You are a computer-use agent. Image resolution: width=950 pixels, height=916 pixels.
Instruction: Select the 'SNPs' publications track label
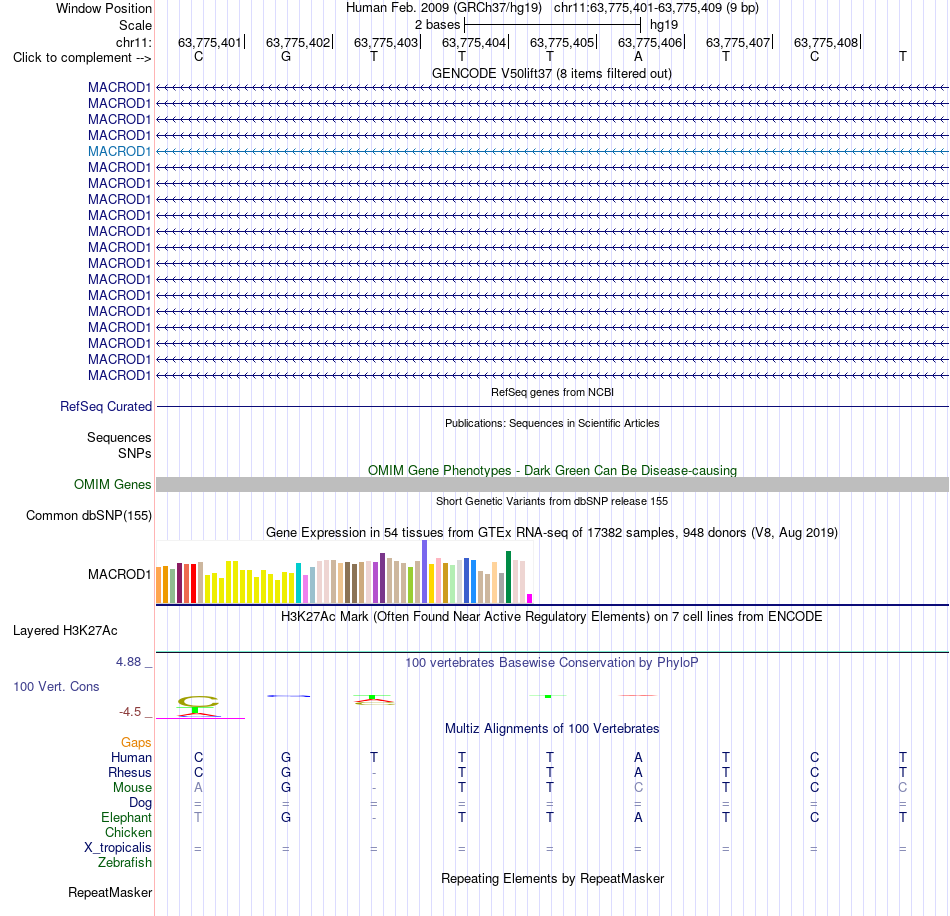point(135,453)
